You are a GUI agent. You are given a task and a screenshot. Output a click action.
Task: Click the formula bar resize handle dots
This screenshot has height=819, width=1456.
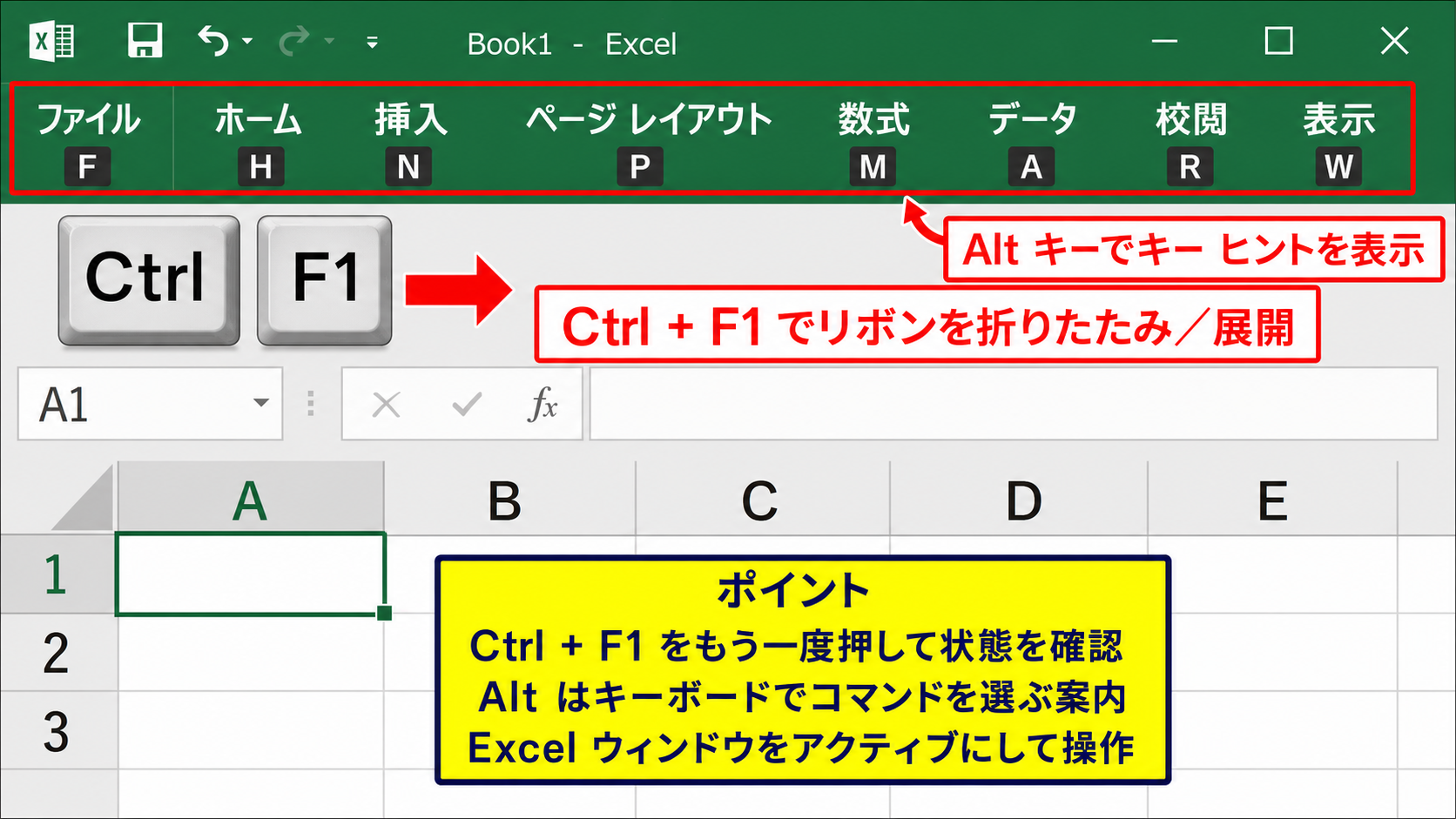coord(311,403)
